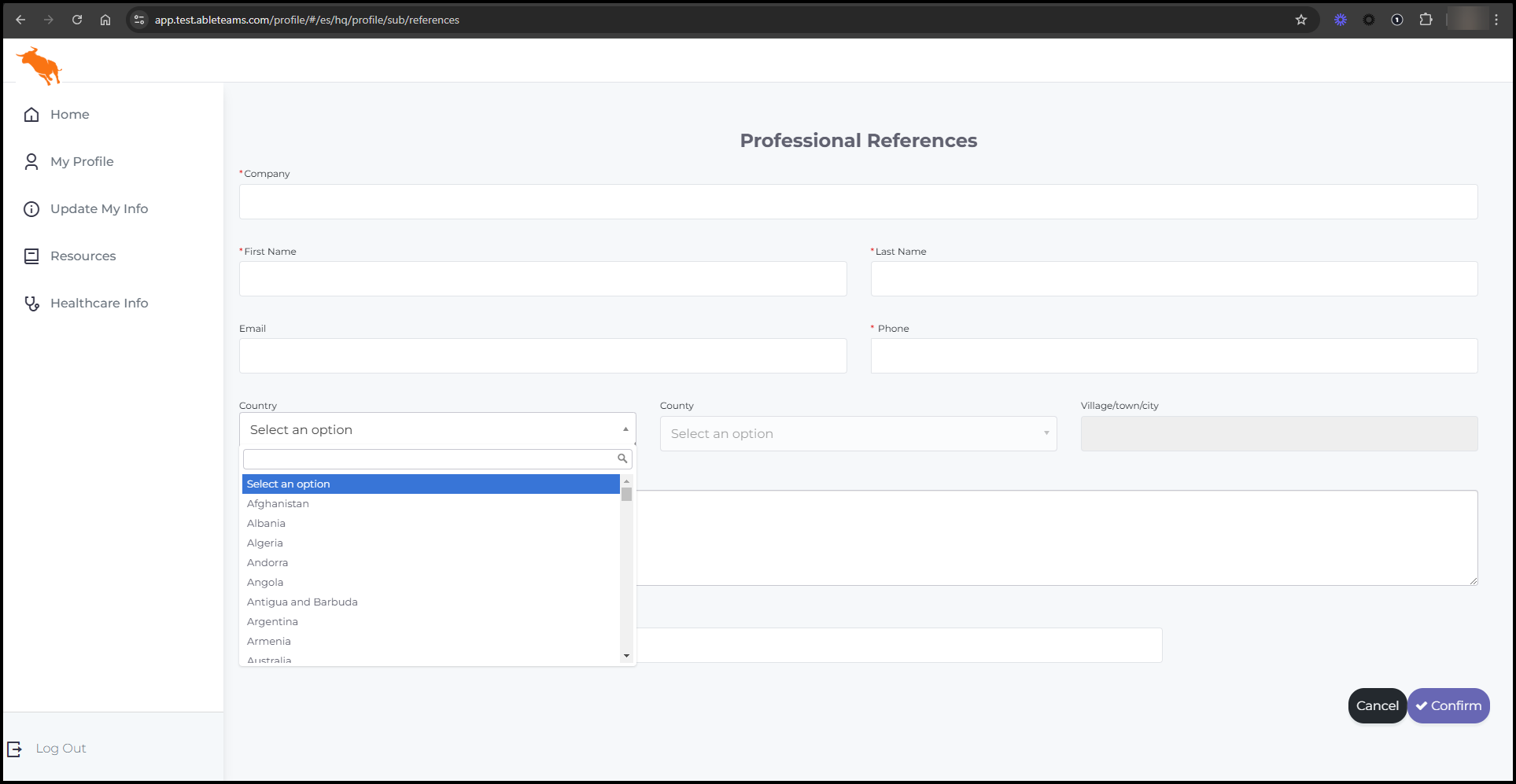Screen dimensions: 1516x784
Task: Click into the Company input field
Action: (858, 202)
